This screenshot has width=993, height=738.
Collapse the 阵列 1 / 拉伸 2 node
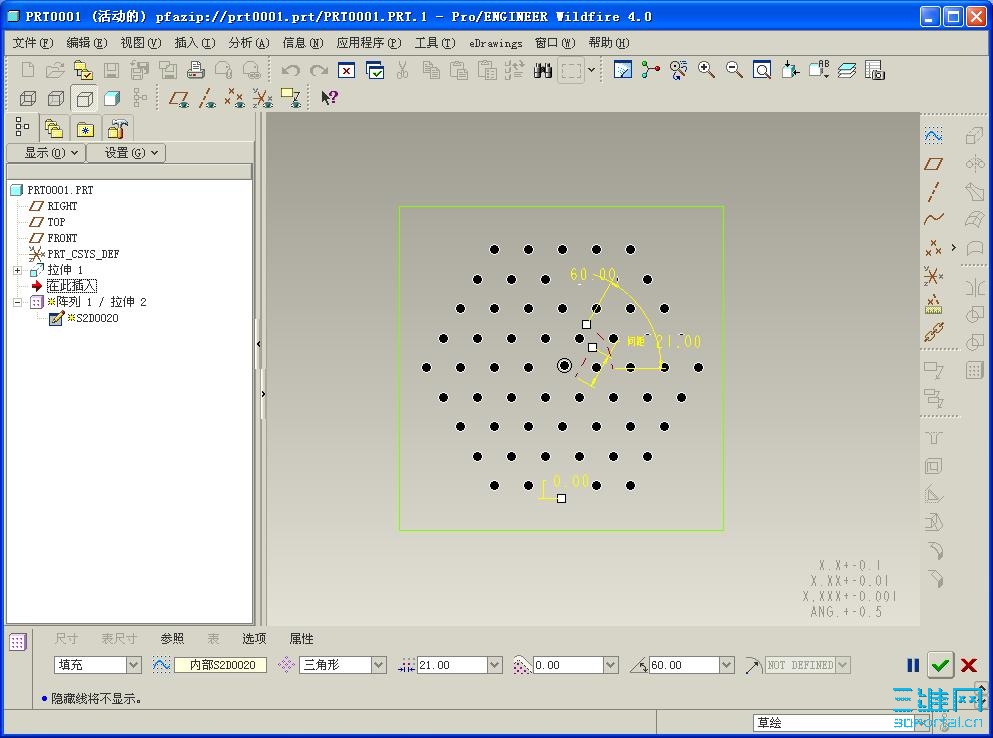tap(18, 302)
